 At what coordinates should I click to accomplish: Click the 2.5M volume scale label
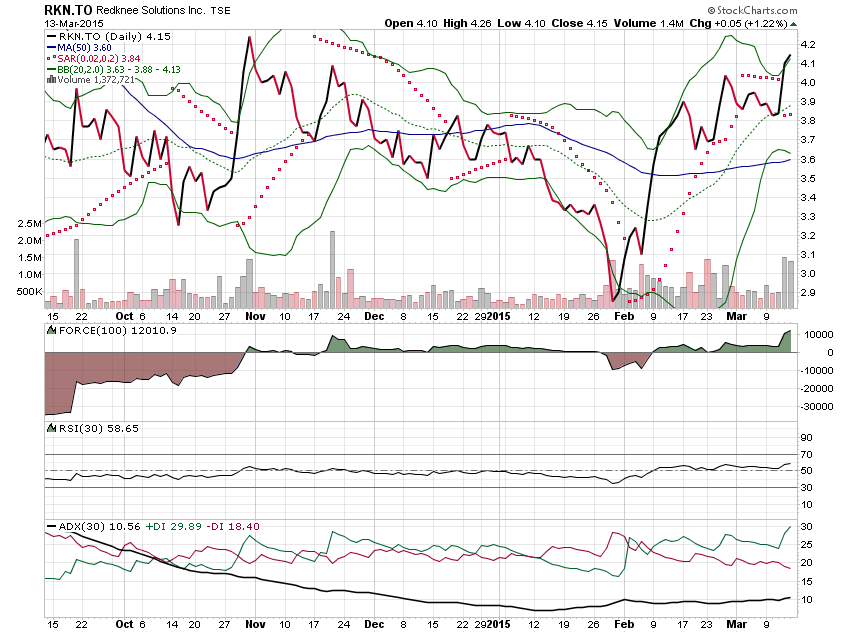click(x=29, y=223)
